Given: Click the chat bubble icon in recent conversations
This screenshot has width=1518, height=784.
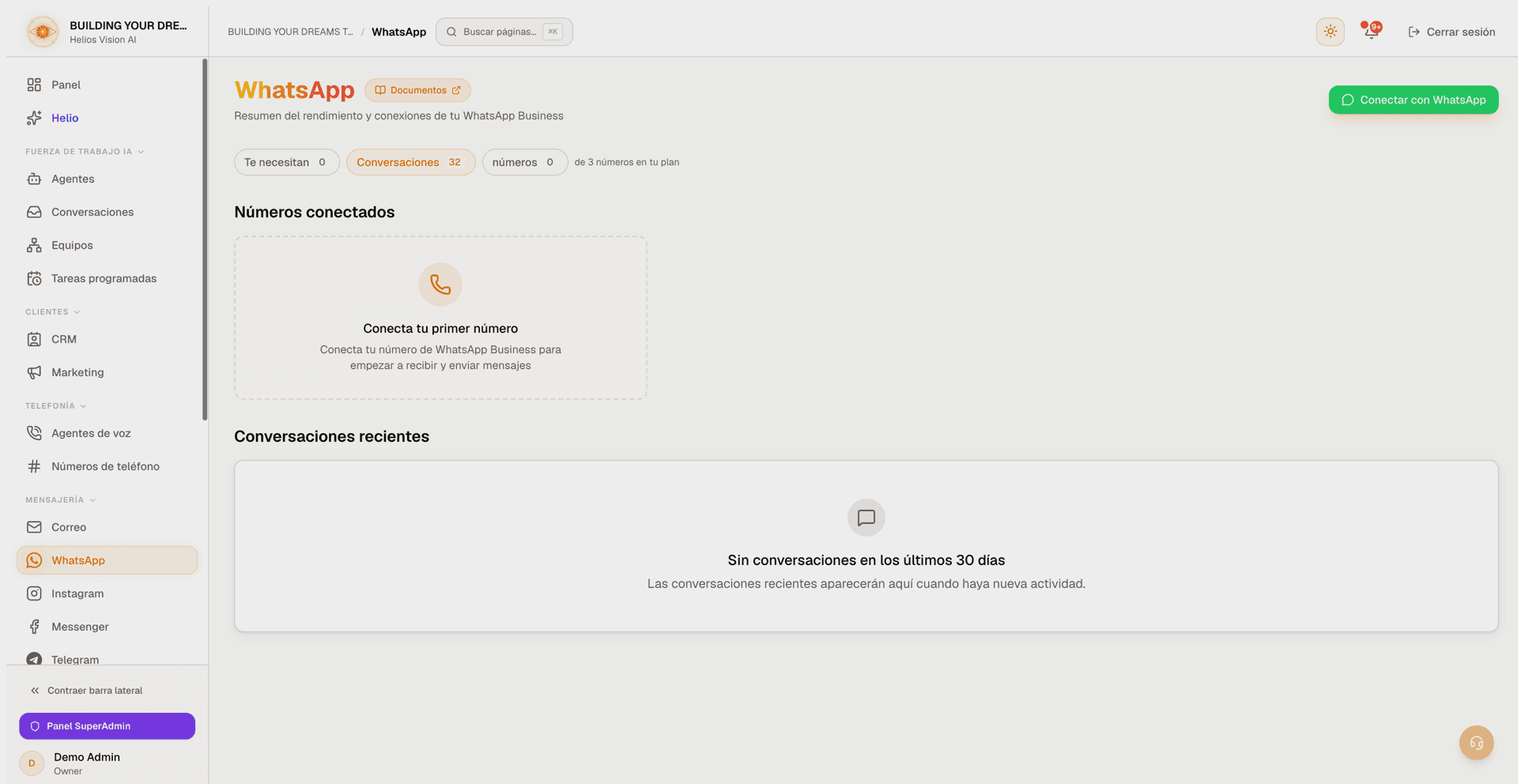Looking at the screenshot, I should click(x=867, y=518).
